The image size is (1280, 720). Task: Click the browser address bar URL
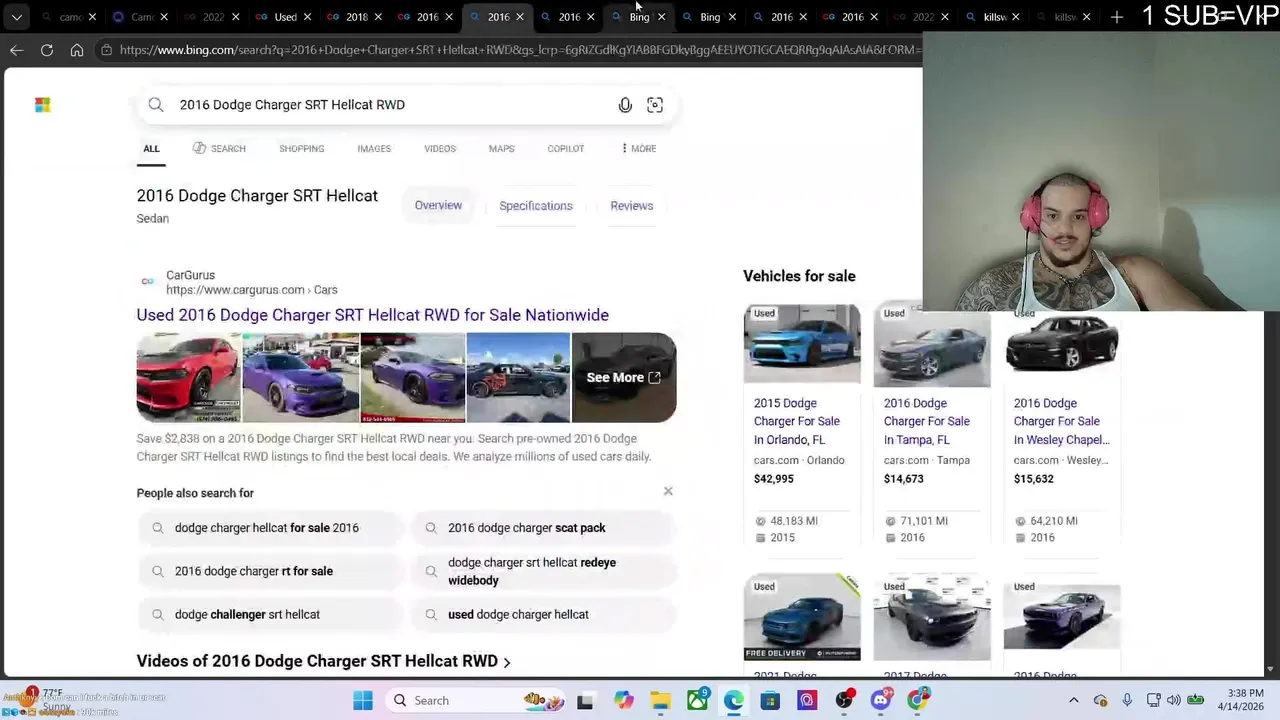[x=519, y=50]
